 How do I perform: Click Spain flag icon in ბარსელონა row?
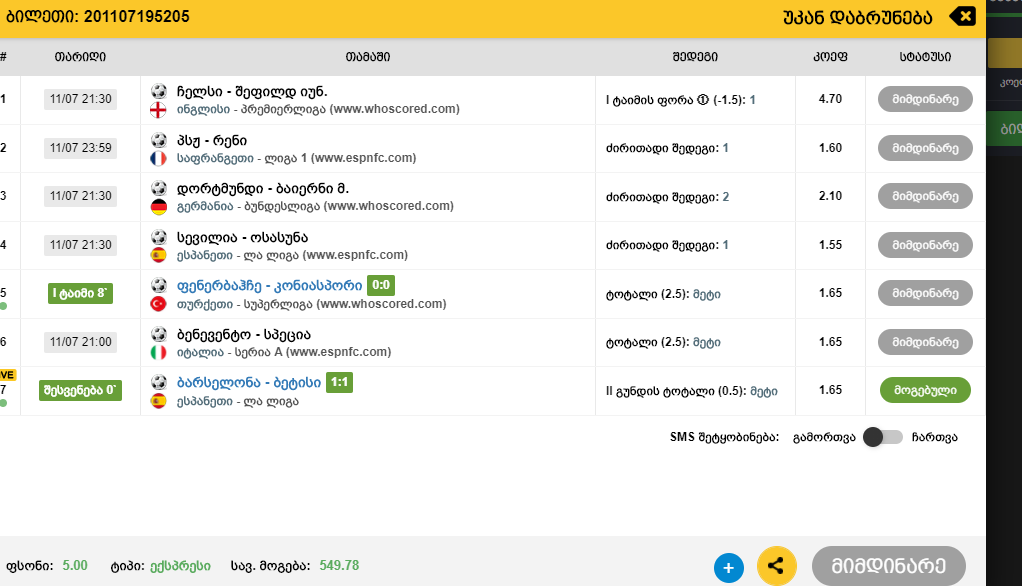[158, 401]
